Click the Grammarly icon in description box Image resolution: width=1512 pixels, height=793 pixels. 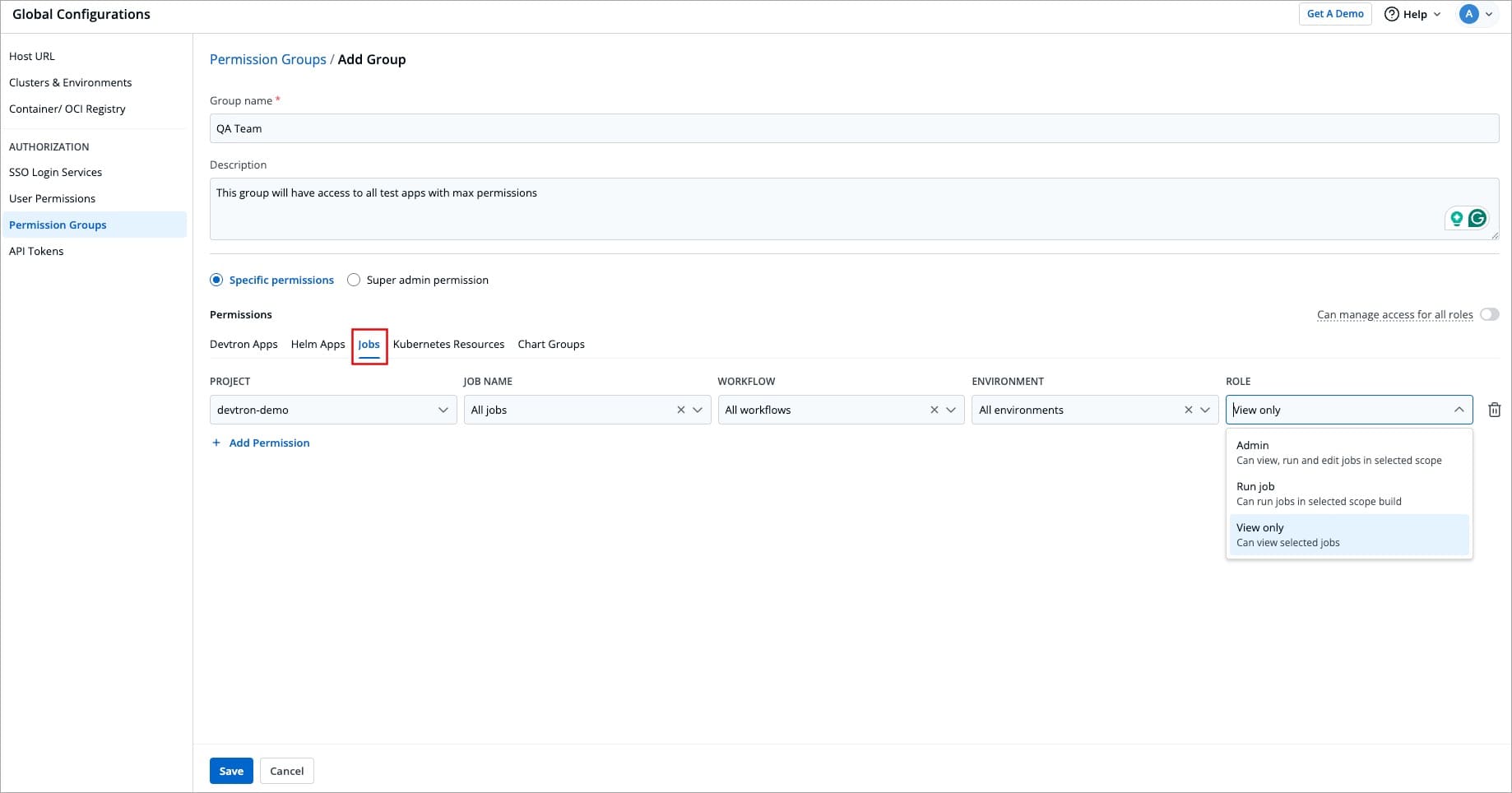tap(1477, 218)
